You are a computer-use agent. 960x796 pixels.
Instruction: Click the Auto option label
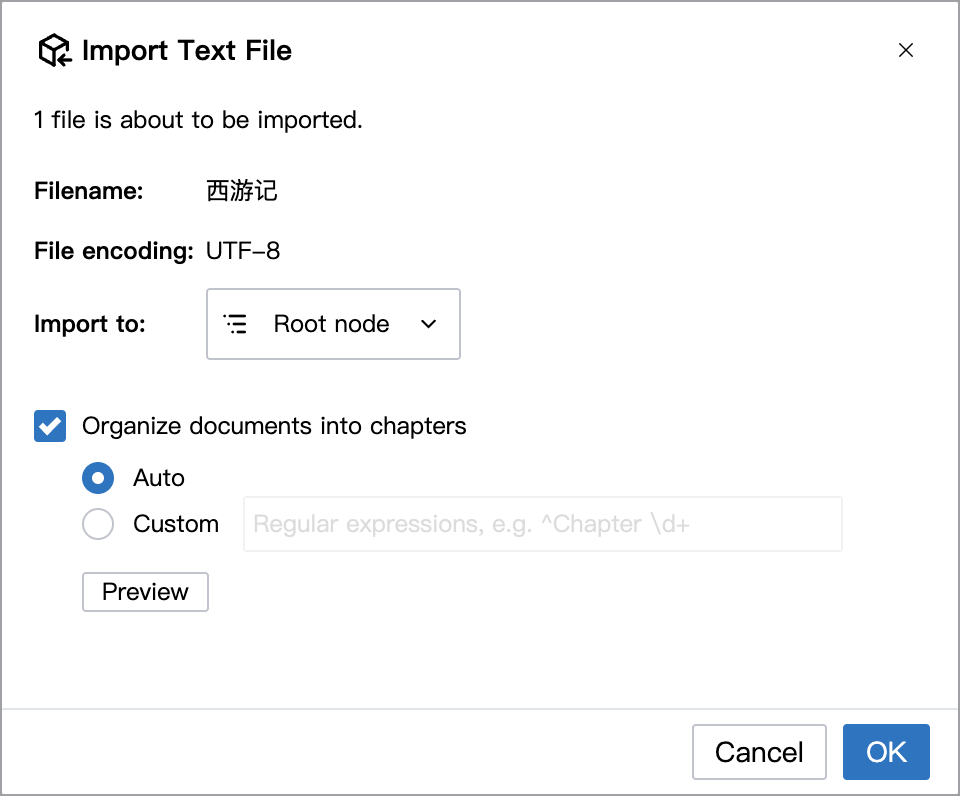(x=159, y=478)
